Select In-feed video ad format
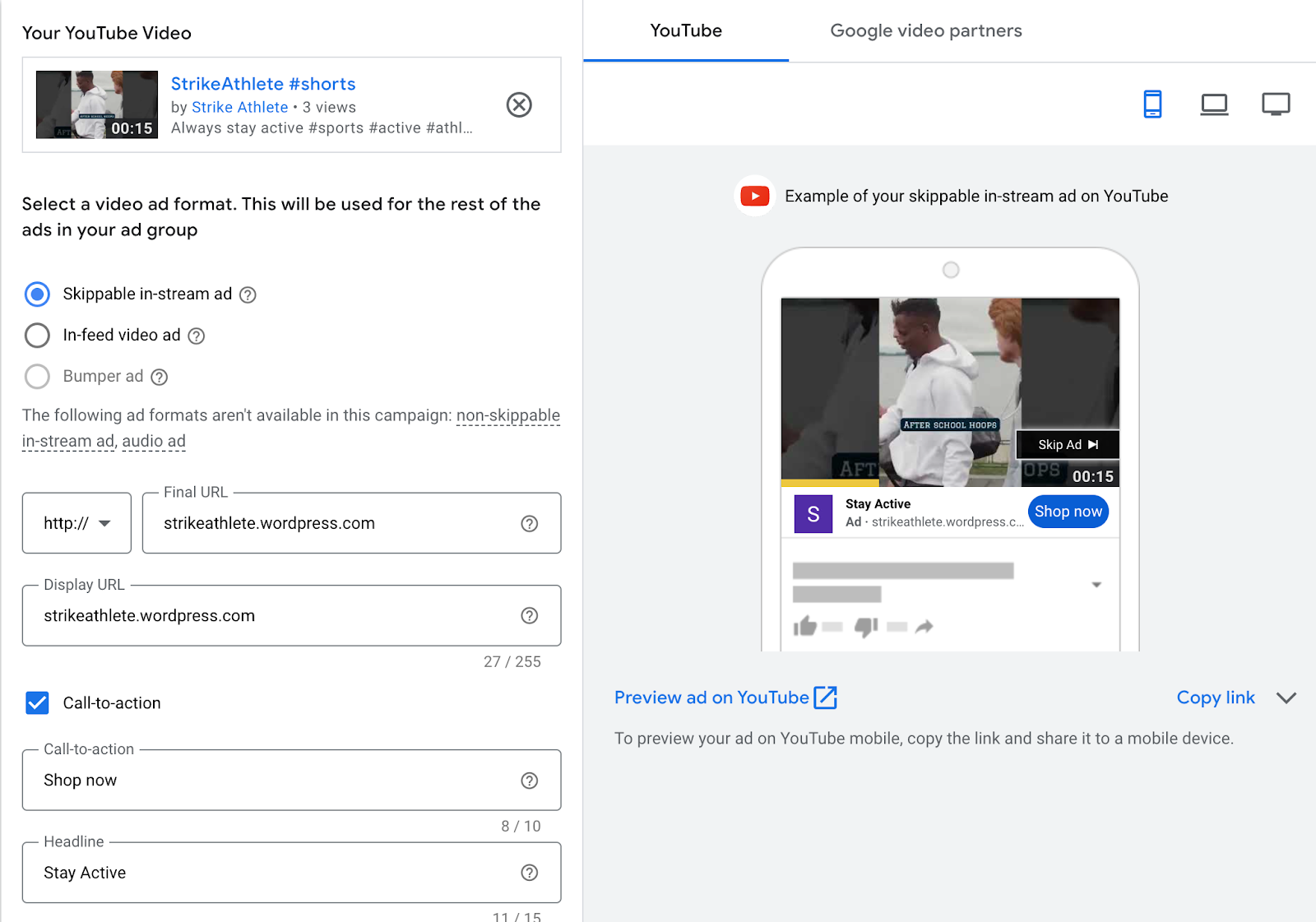1316x922 pixels. pos(37,335)
